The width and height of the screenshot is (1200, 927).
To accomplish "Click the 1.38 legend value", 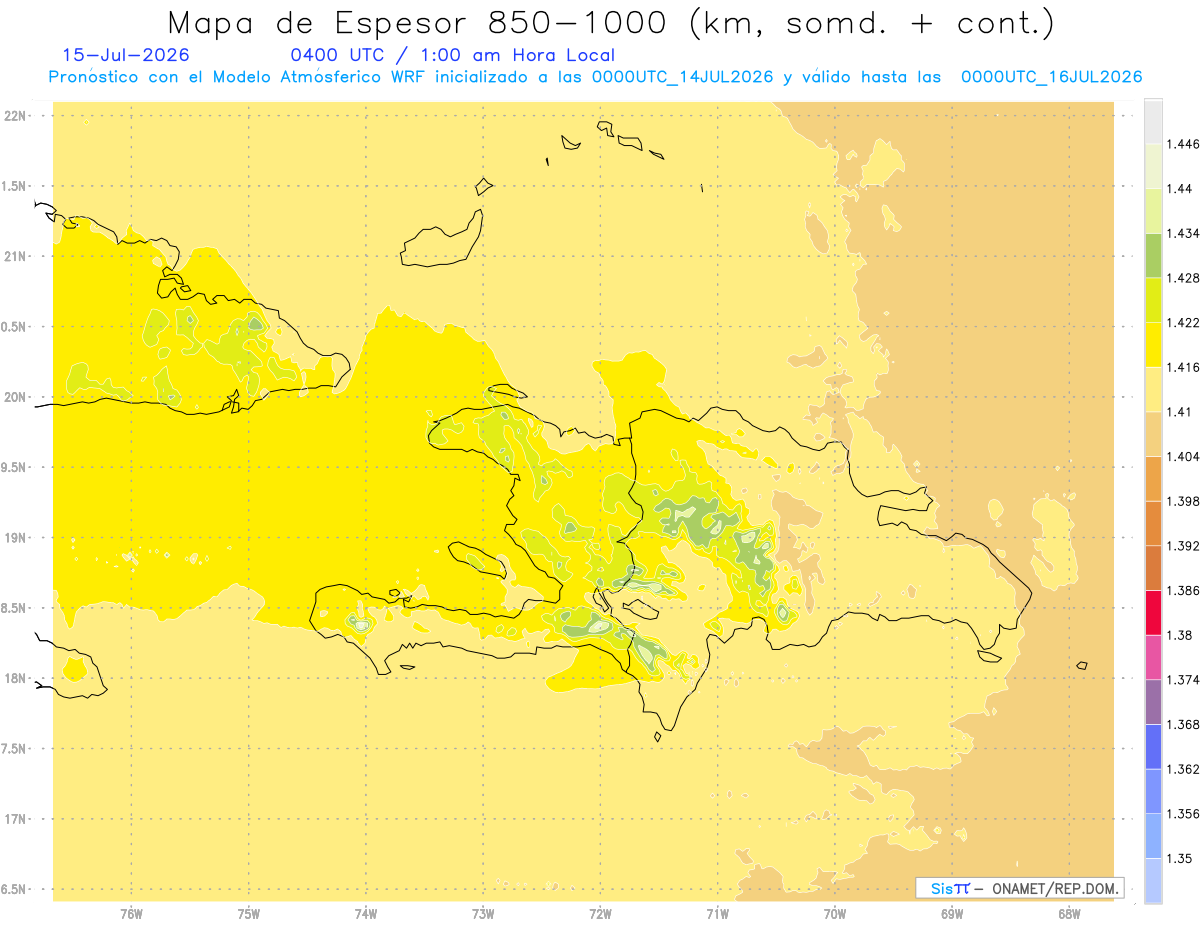I will tap(1180, 635).
